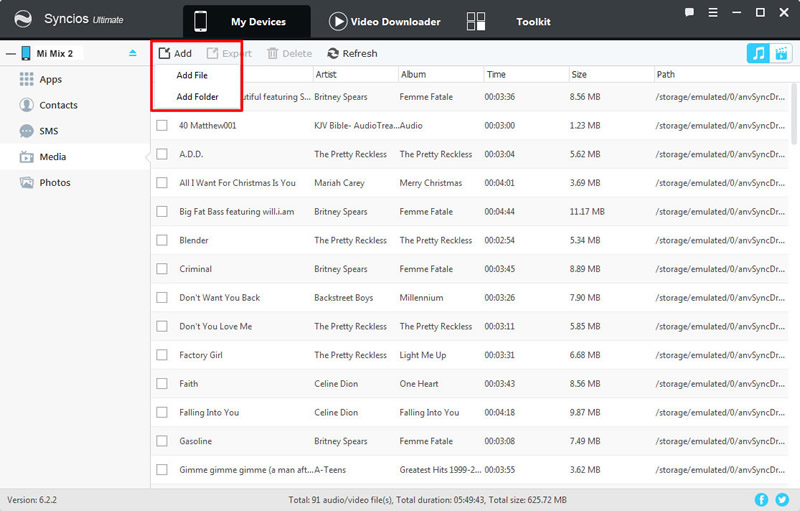Image resolution: width=800 pixels, height=511 pixels.
Task: Open the Video Downloader tab
Action: (x=385, y=21)
